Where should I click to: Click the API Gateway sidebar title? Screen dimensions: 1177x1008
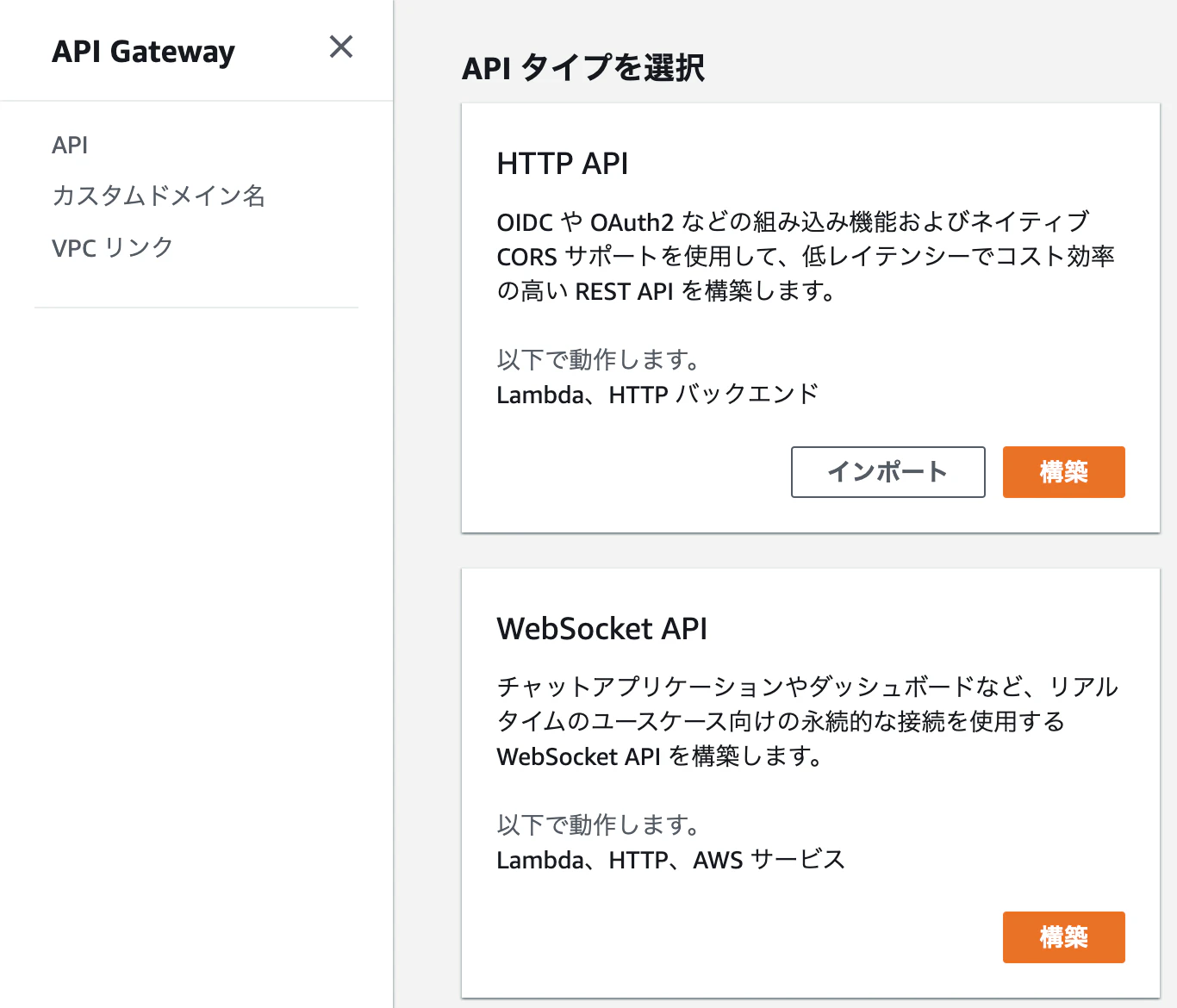pos(143,52)
